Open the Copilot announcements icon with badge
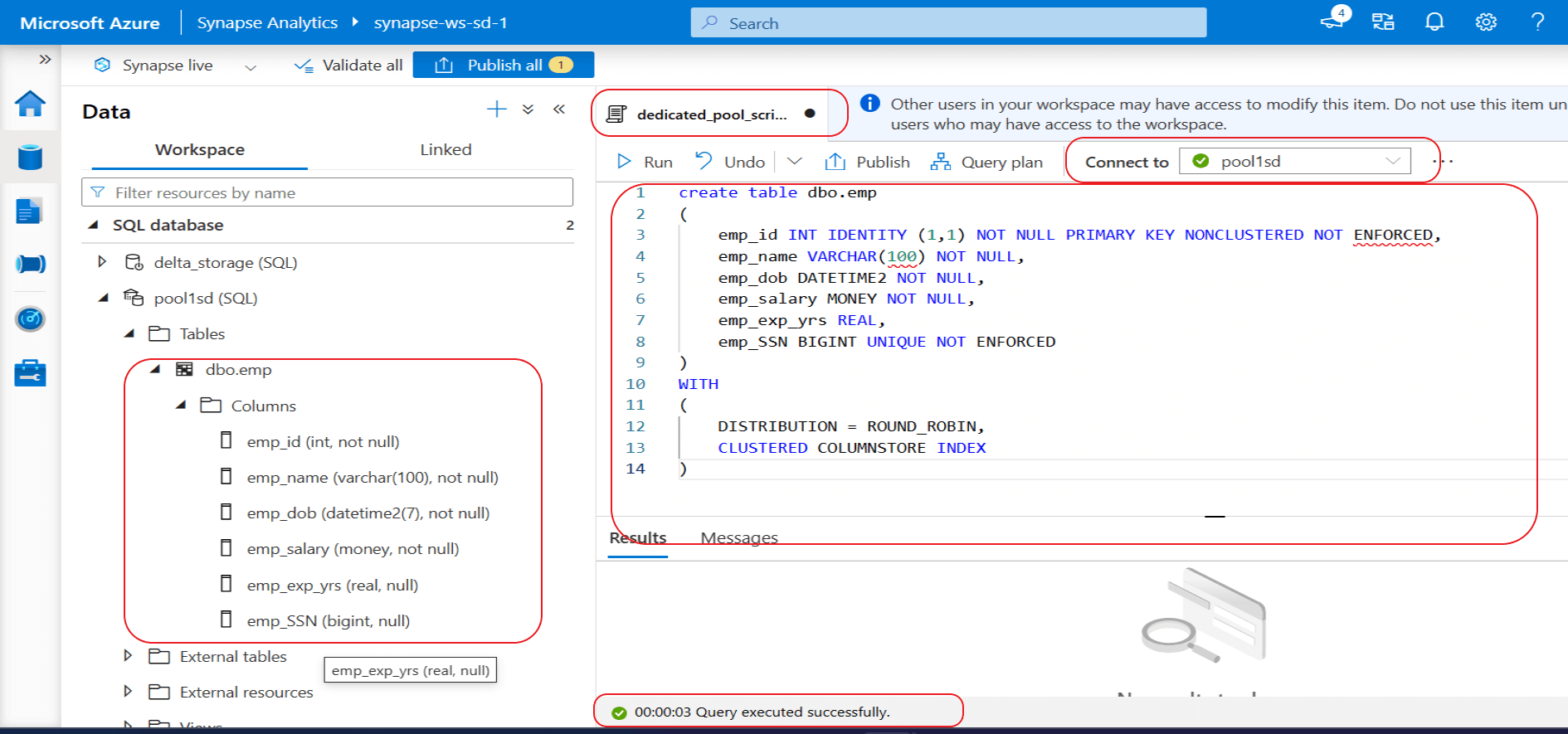This screenshot has height=734, width=1568. pyautogui.click(x=1335, y=18)
